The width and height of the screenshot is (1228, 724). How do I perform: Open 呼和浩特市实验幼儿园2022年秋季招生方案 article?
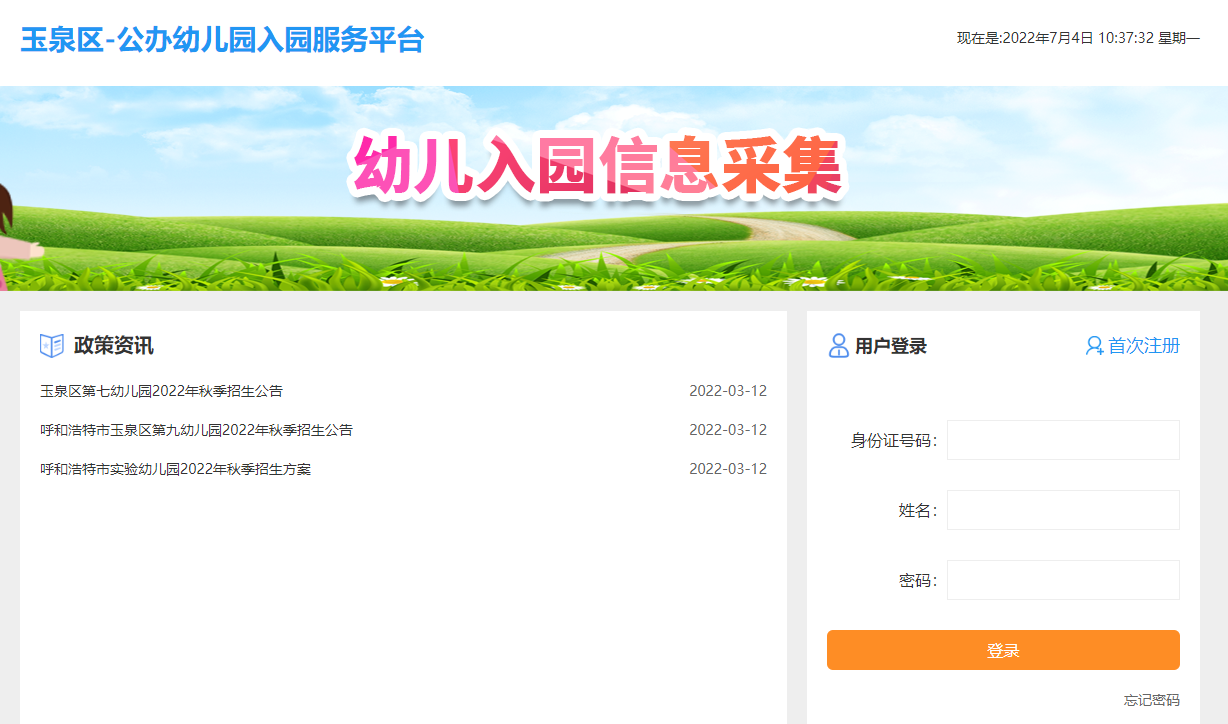pyautogui.click(x=175, y=469)
